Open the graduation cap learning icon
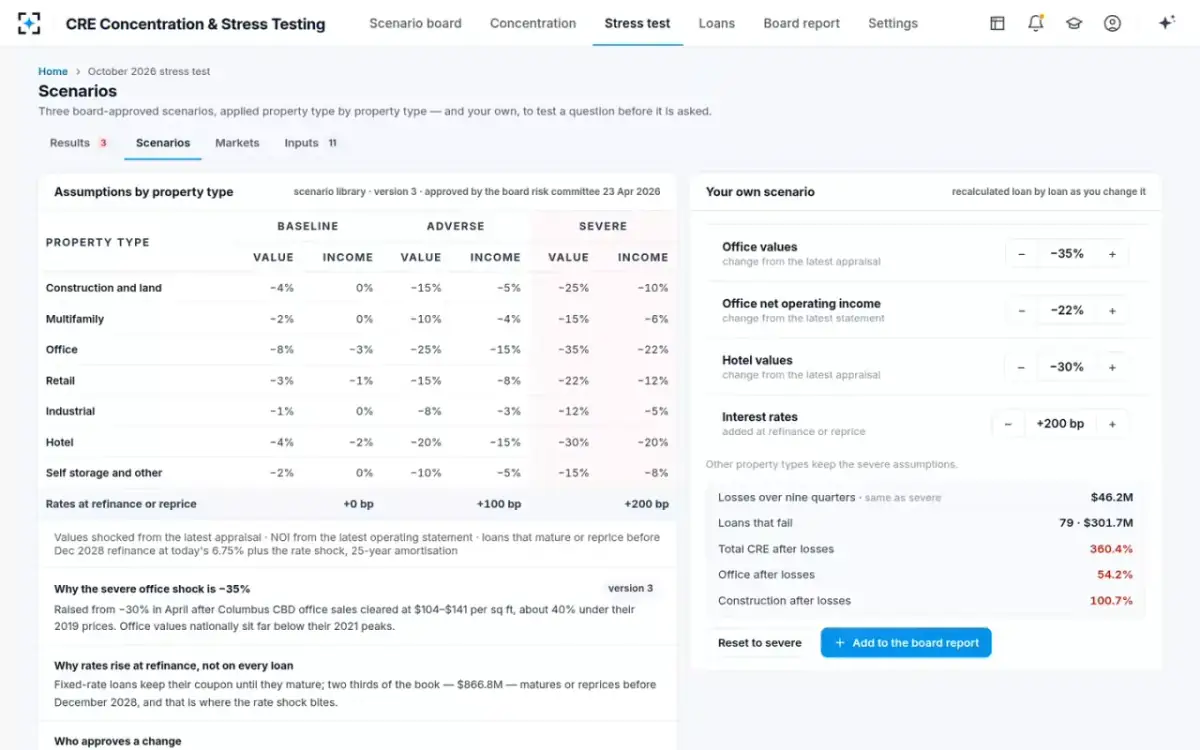The image size is (1200, 750). point(1074,23)
